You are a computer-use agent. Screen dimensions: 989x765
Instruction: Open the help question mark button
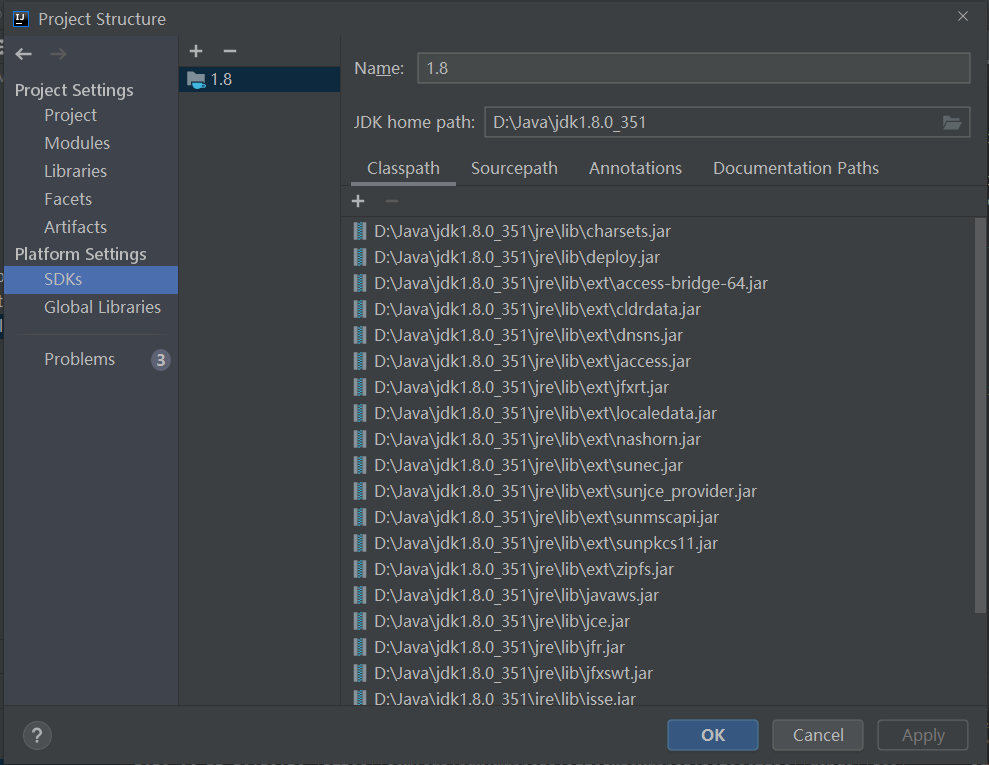click(37, 735)
